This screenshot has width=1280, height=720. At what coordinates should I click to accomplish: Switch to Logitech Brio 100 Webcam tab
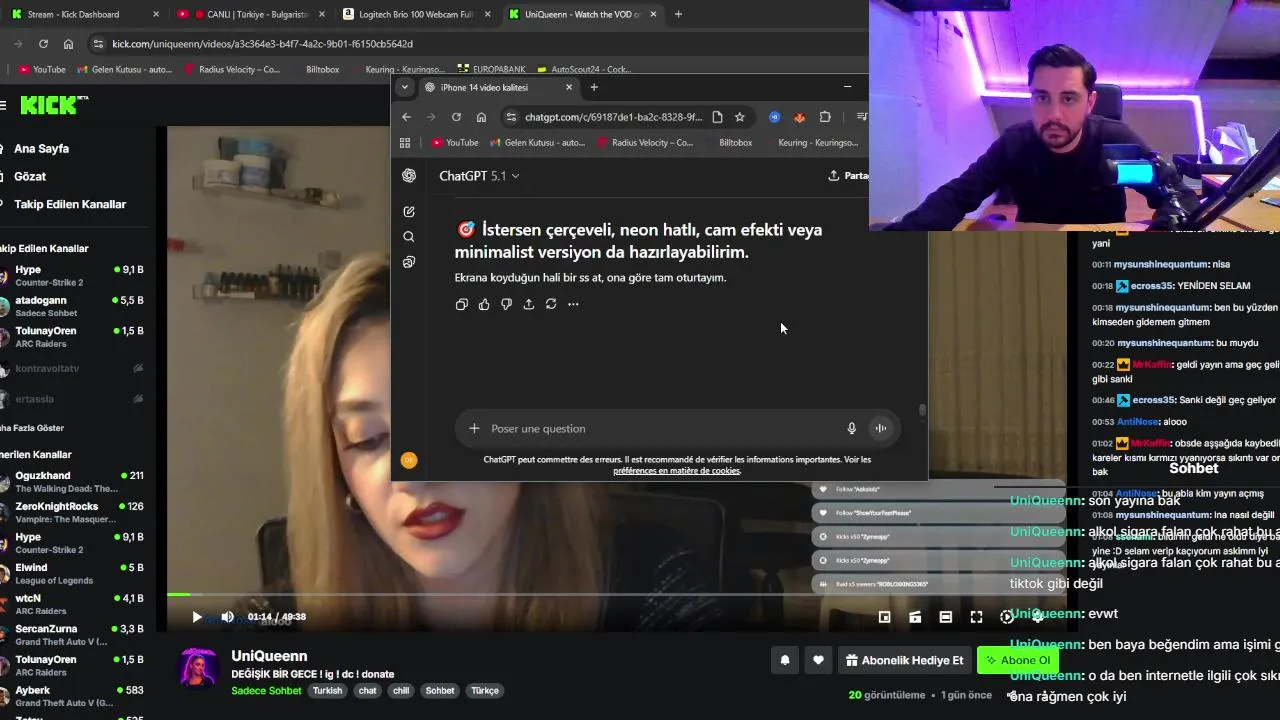[415, 14]
